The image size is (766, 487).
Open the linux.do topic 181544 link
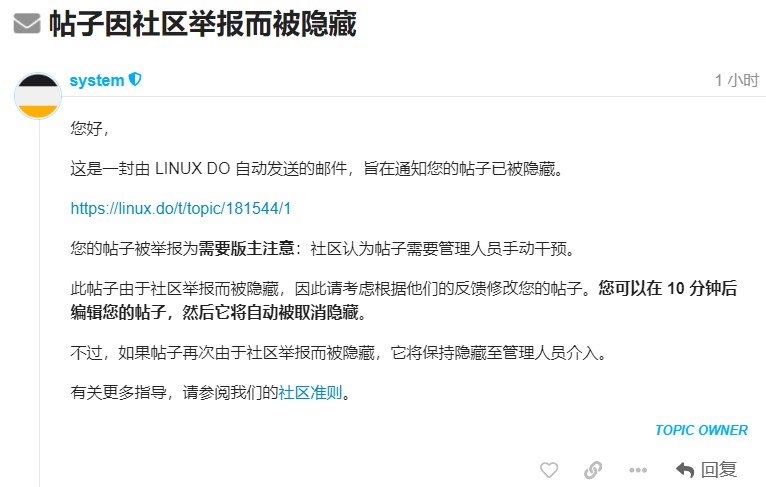[181, 209]
